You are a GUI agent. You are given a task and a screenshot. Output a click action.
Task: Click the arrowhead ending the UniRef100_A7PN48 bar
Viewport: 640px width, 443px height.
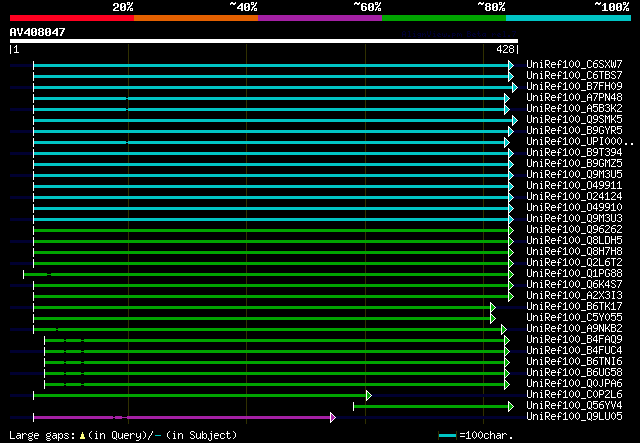tap(506, 98)
